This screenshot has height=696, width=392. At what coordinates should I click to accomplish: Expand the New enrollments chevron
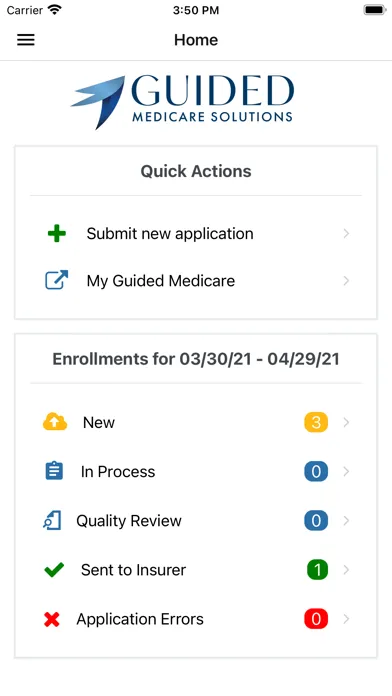pyautogui.click(x=346, y=422)
